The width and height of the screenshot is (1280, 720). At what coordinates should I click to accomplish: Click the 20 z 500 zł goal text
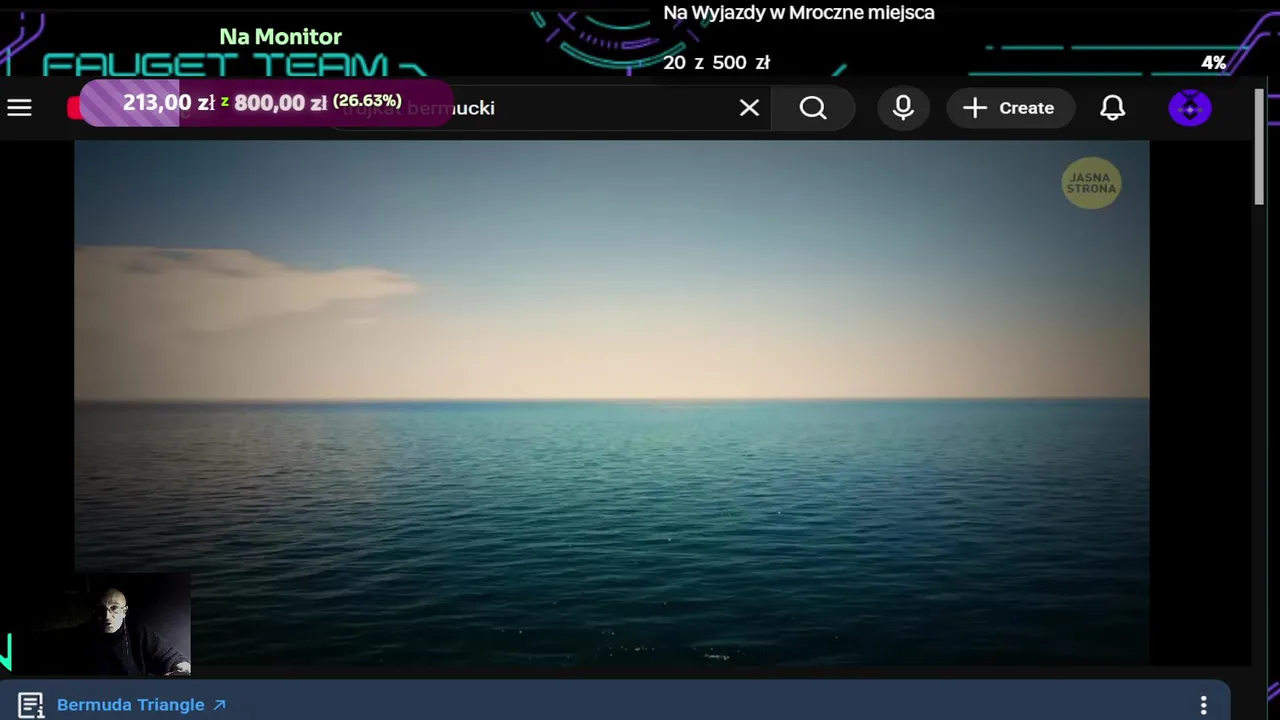(x=716, y=62)
